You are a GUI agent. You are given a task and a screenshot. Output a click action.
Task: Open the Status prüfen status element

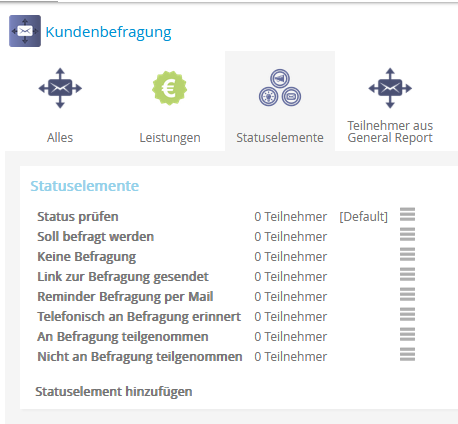pos(78,217)
